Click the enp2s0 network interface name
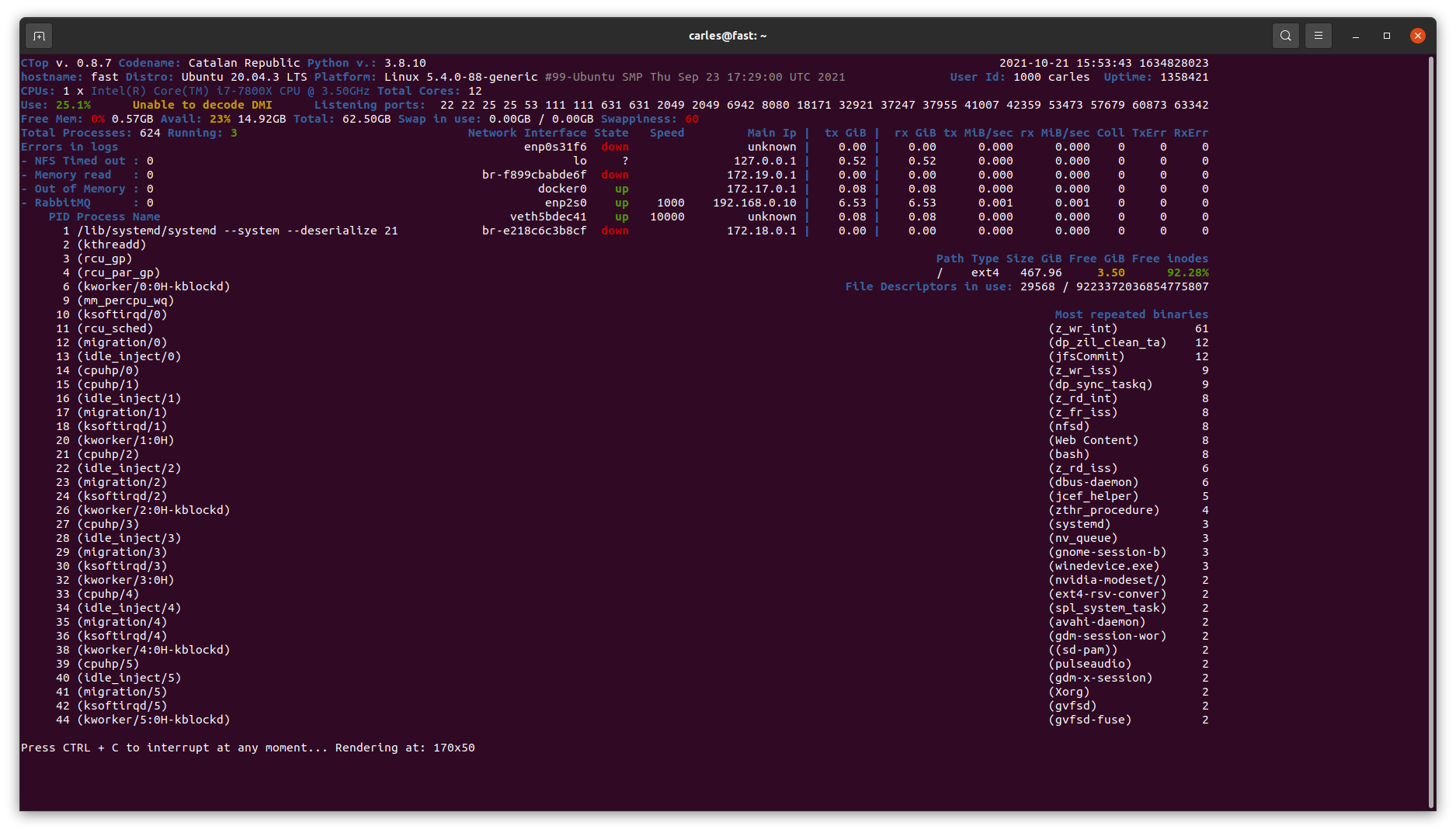This screenshot has width=1456, height=833. [565, 203]
